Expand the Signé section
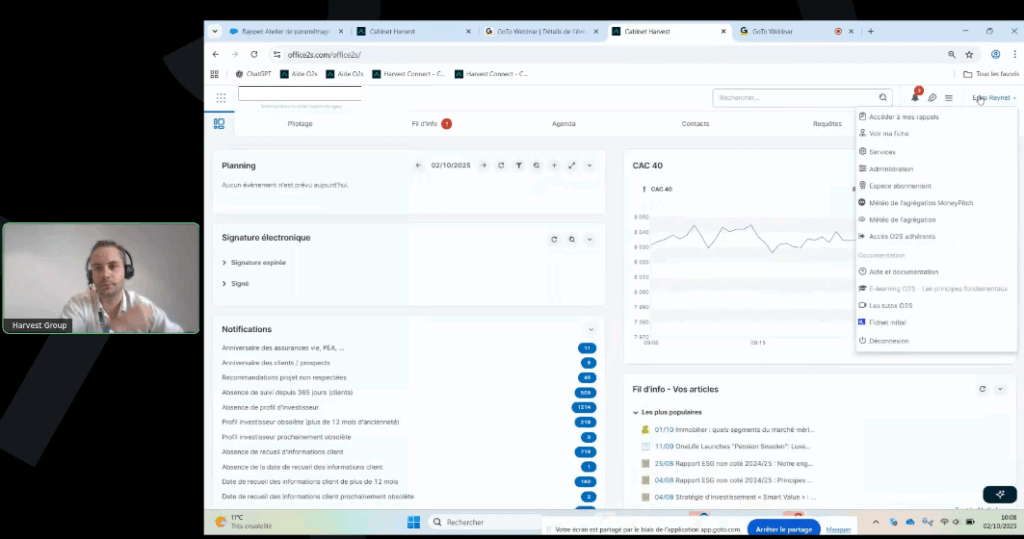The width and height of the screenshot is (1024, 539). click(x=239, y=283)
